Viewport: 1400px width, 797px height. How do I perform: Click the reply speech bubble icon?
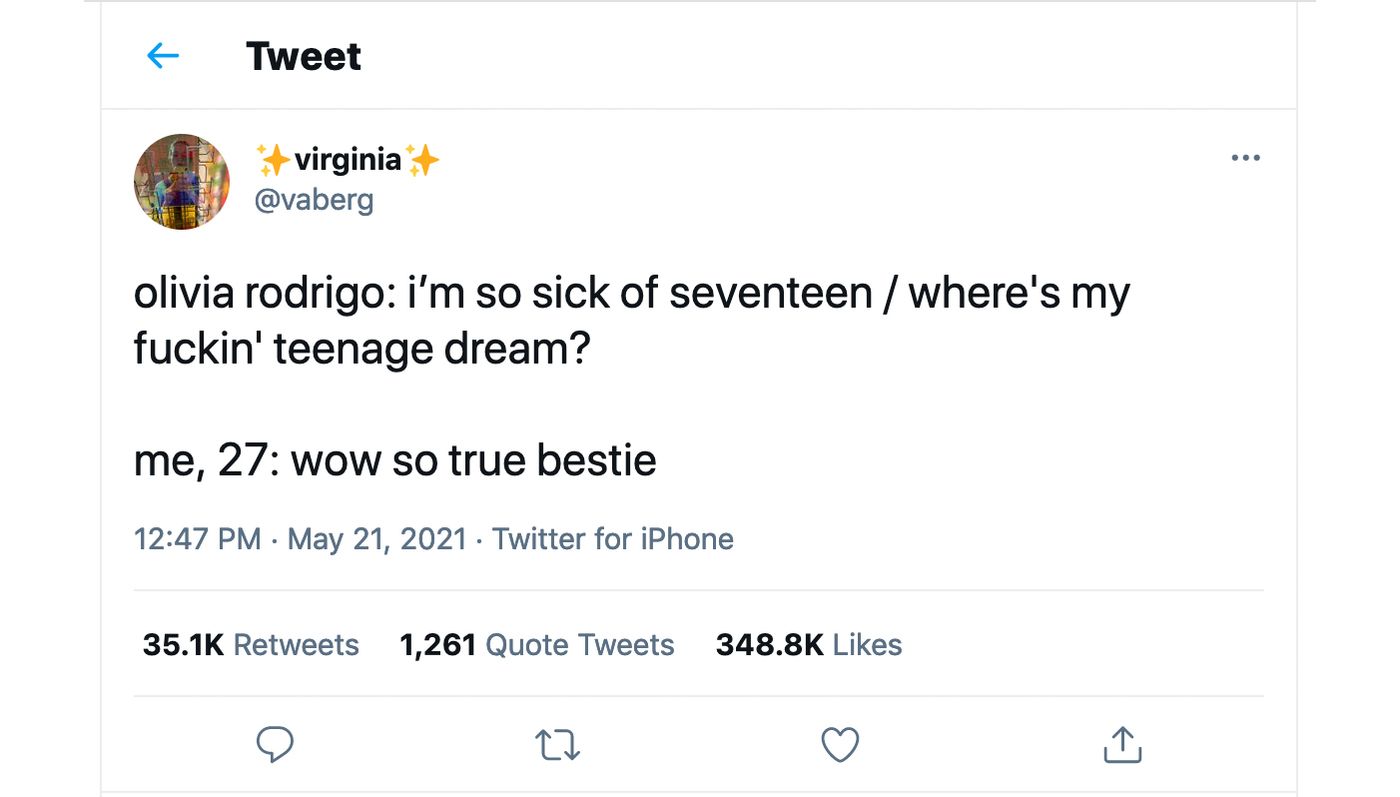275,745
